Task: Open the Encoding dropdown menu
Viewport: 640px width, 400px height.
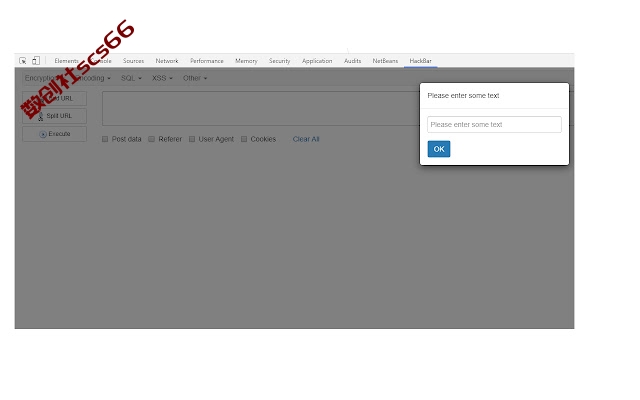Action: click(93, 78)
